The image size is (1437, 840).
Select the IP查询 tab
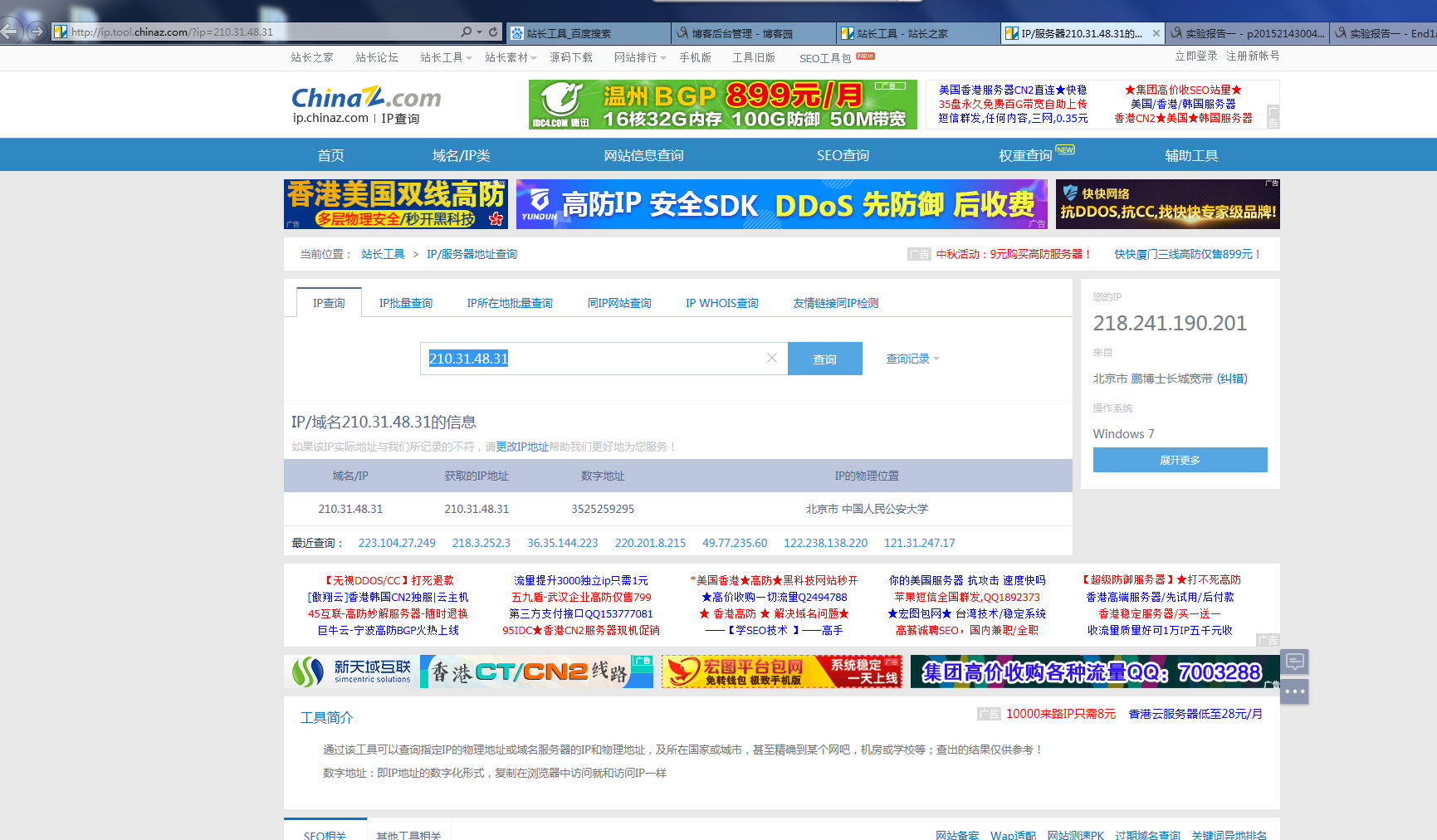[x=329, y=302]
